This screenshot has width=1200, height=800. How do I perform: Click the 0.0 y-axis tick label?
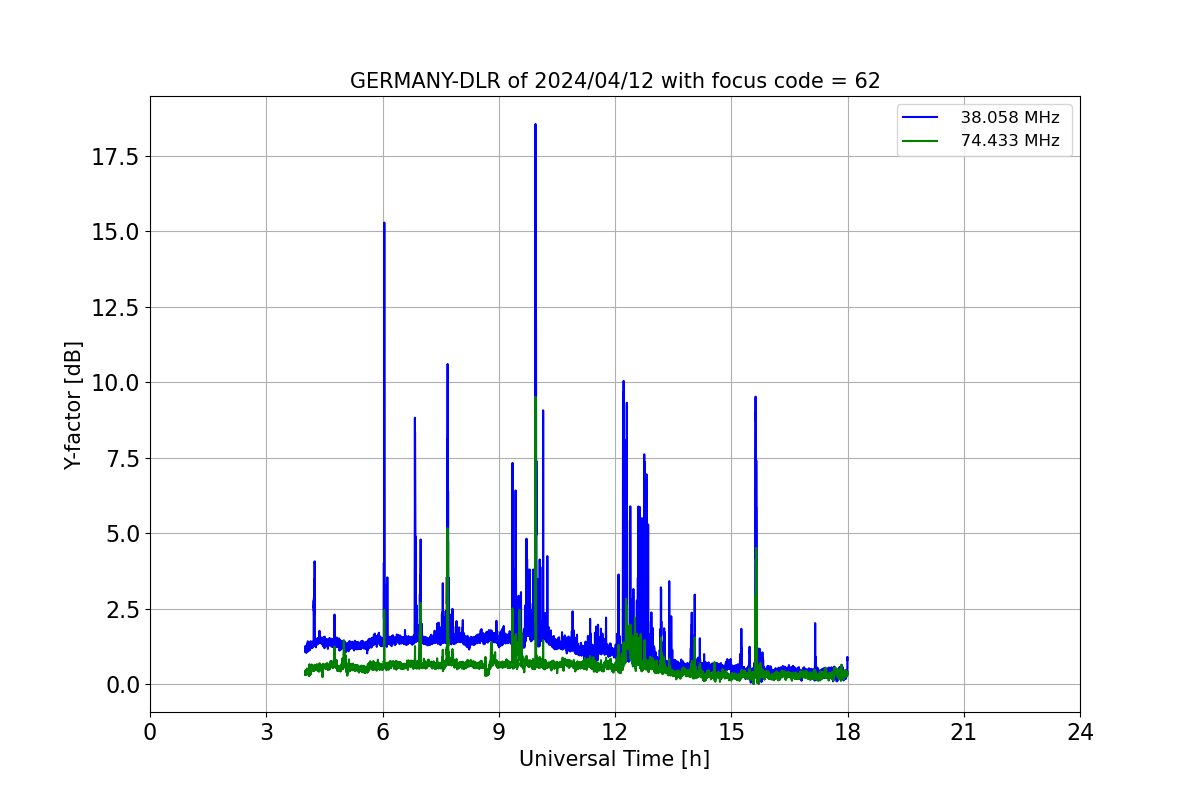123,685
